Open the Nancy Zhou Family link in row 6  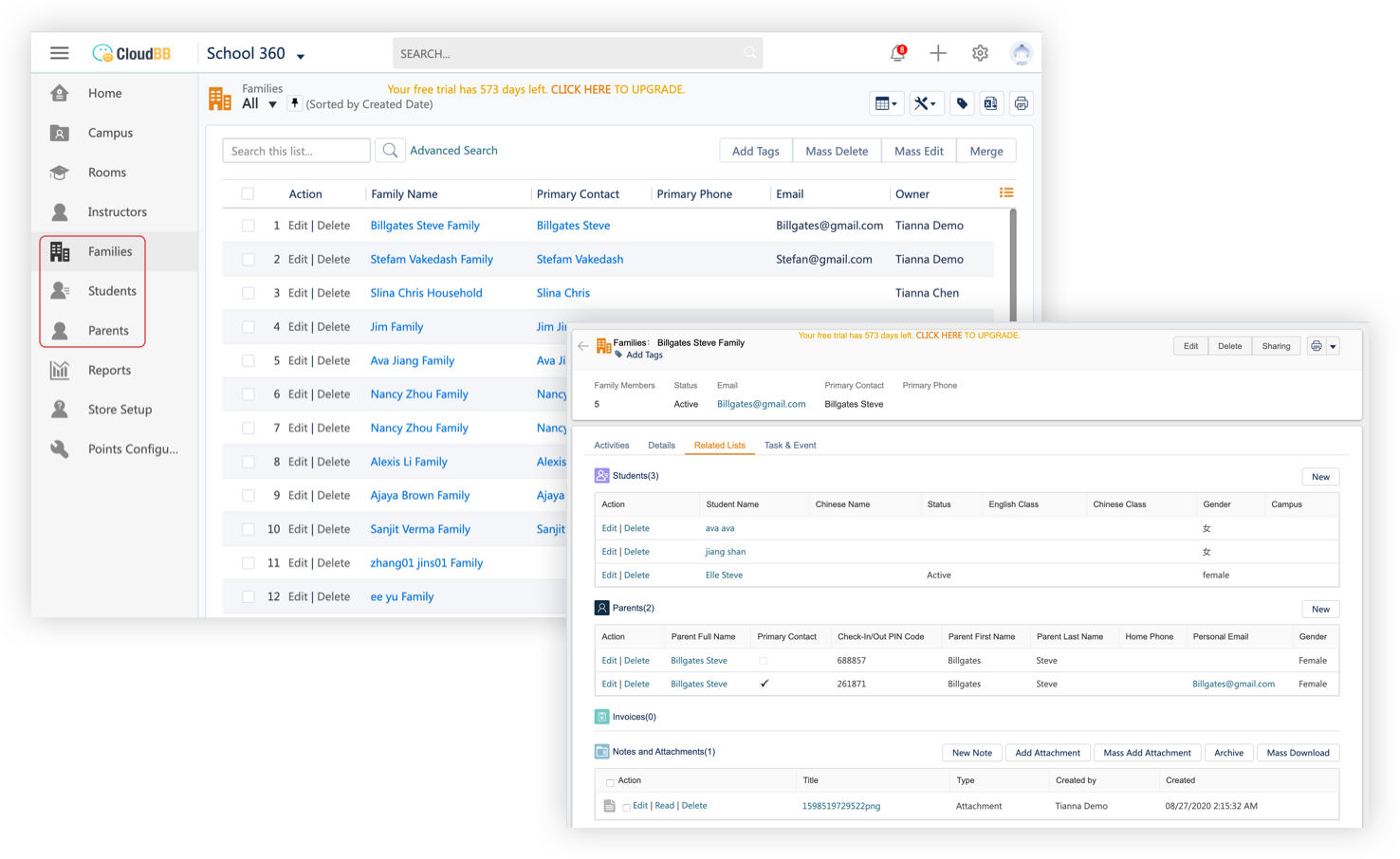[419, 394]
